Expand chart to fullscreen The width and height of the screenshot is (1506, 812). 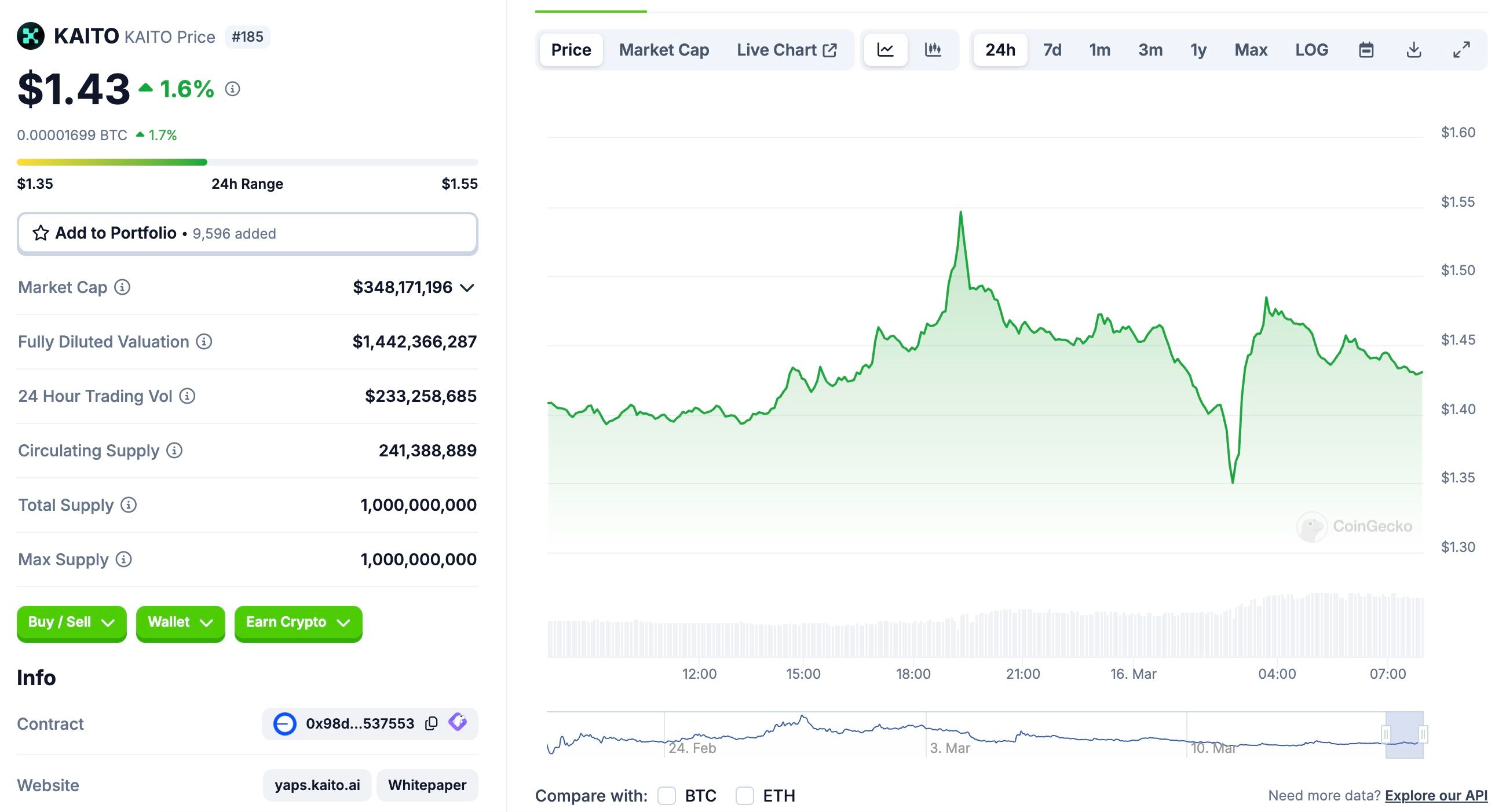point(1461,50)
